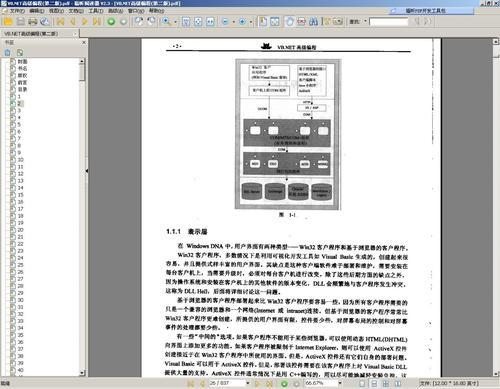Click the fit width view icon

click(210, 22)
